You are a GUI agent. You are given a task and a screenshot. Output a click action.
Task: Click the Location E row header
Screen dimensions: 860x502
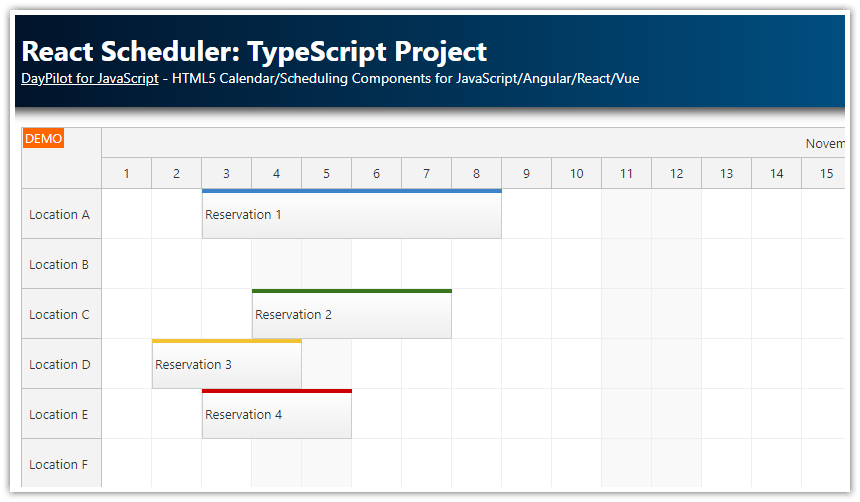click(61, 414)
